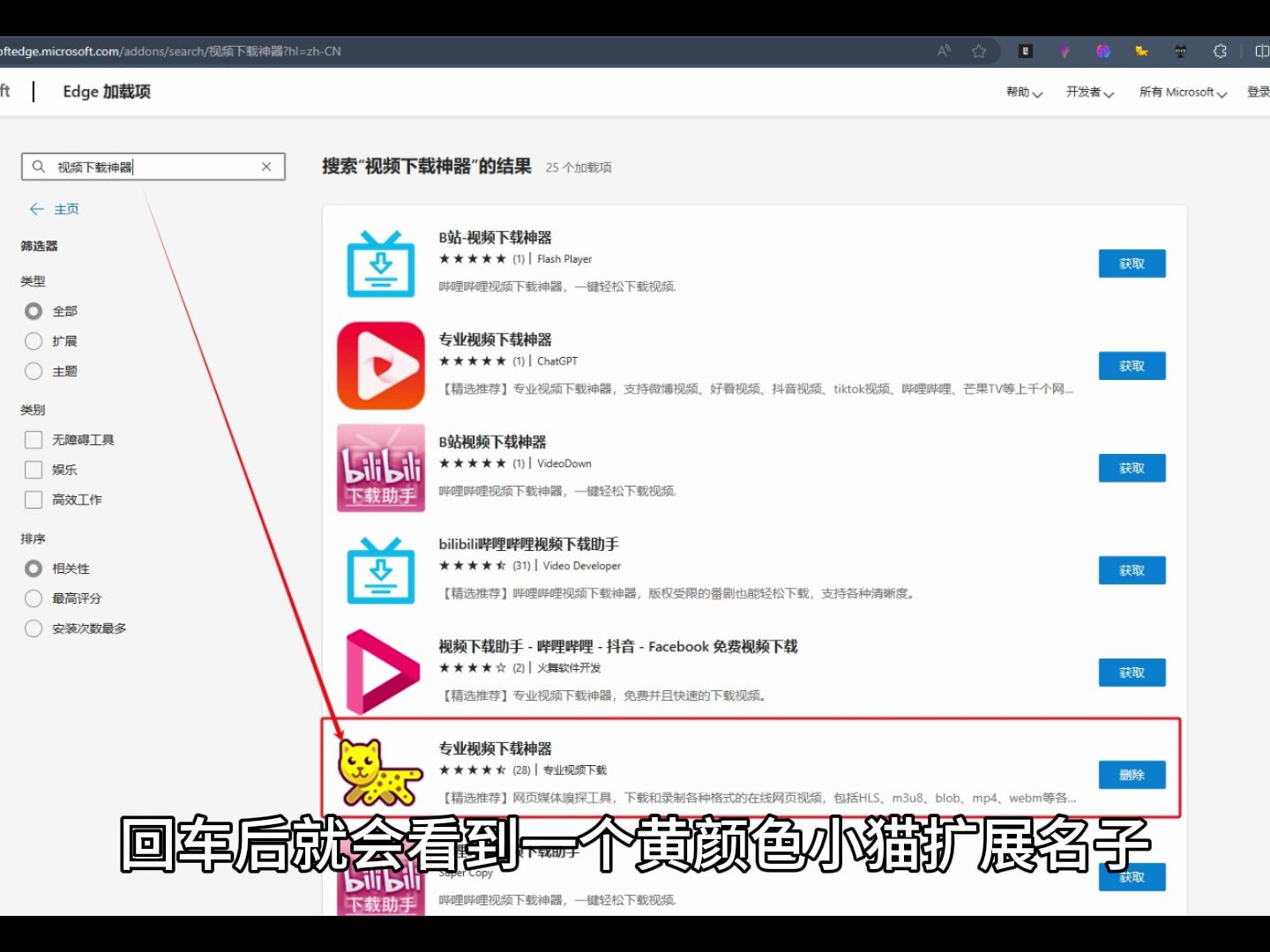Click the 25 个加载项 result count
This screenshot has width=1270, height=952.
pos(579,167)
